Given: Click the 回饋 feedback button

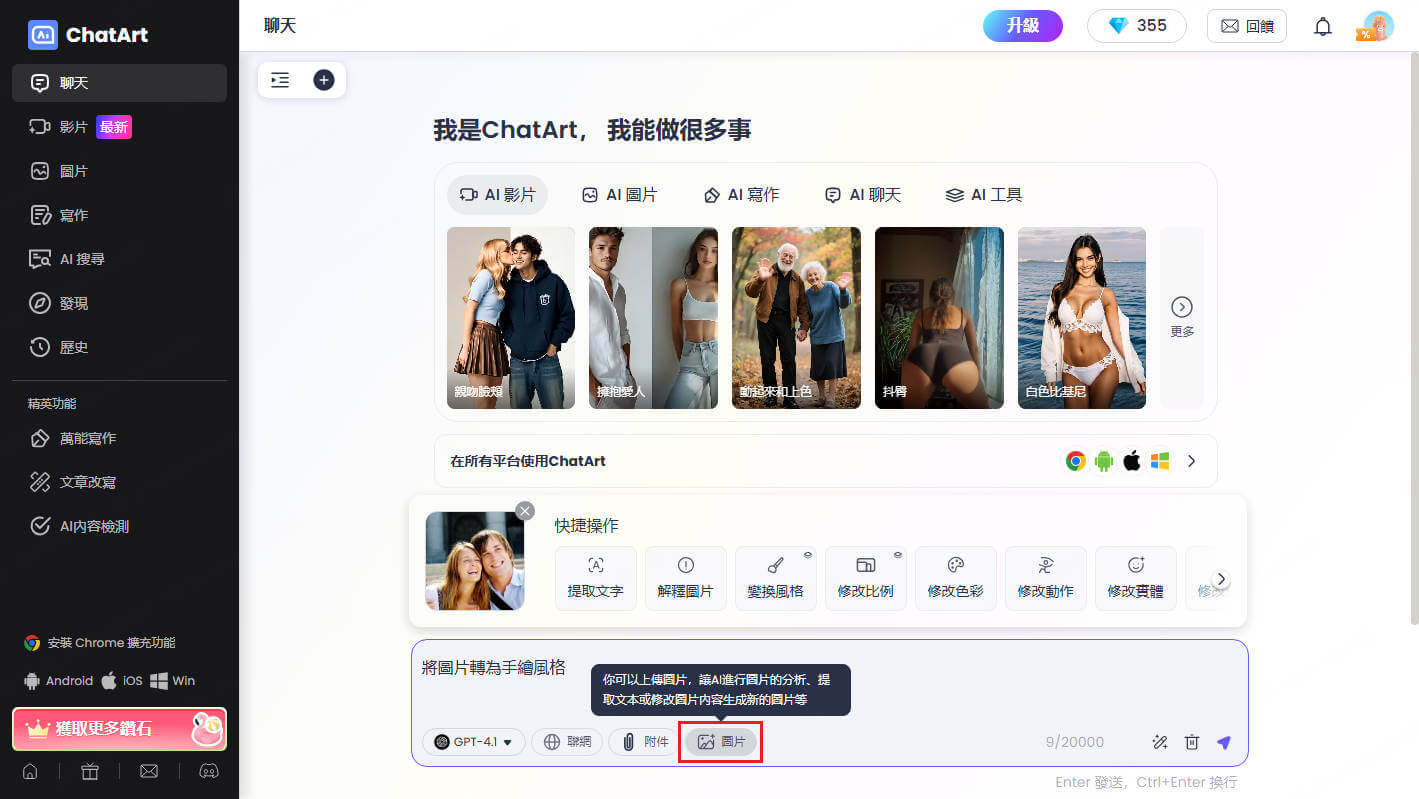Looking at the screenshot, I should pos(1247,26).
